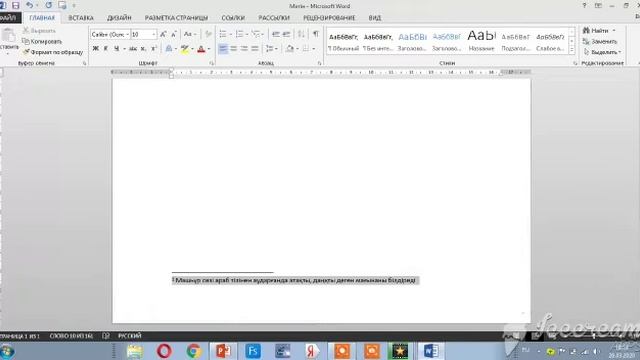Click РУССКИЙ language in status bar
The width and height of the screenshot is (640, 360).
129,336
